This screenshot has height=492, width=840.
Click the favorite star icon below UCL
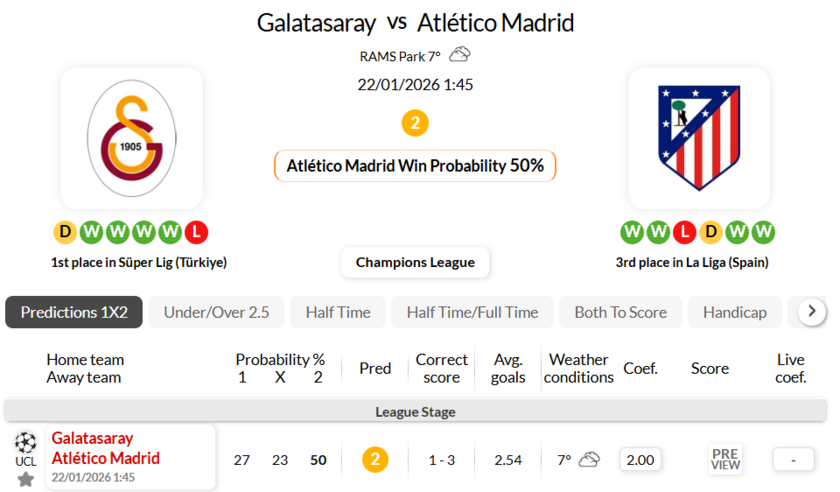(26, 479)
